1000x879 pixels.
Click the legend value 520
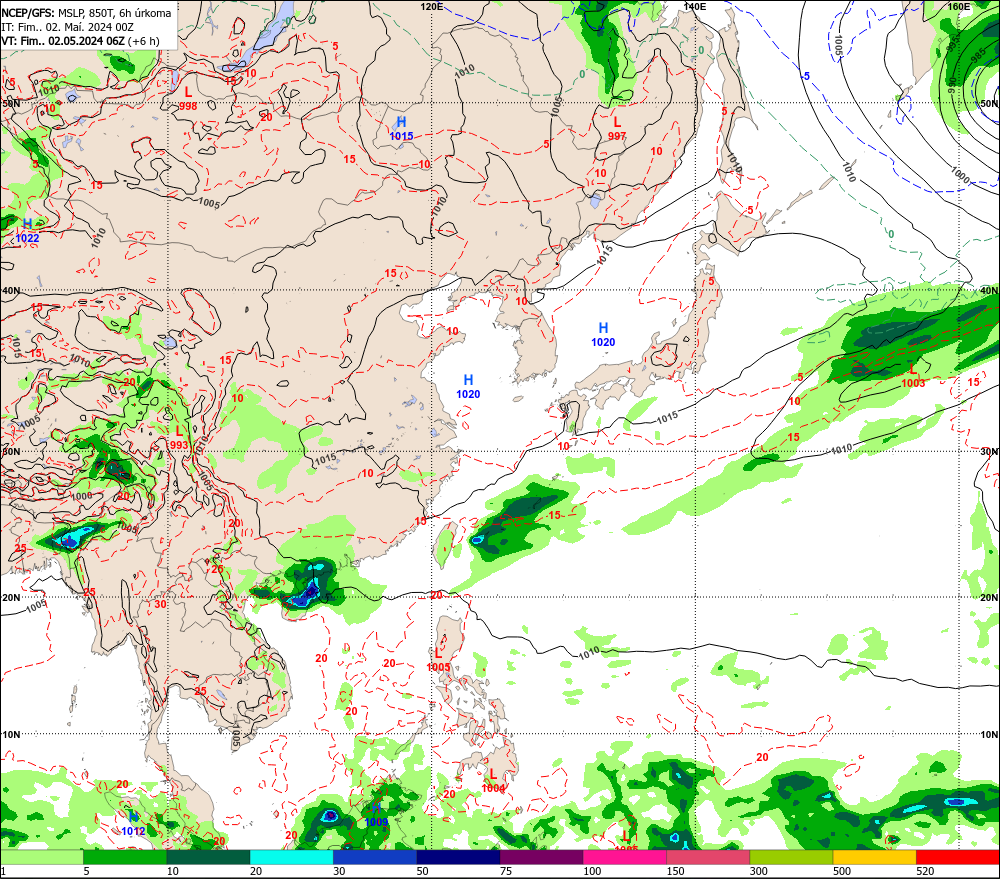click(x=925, y=871)
